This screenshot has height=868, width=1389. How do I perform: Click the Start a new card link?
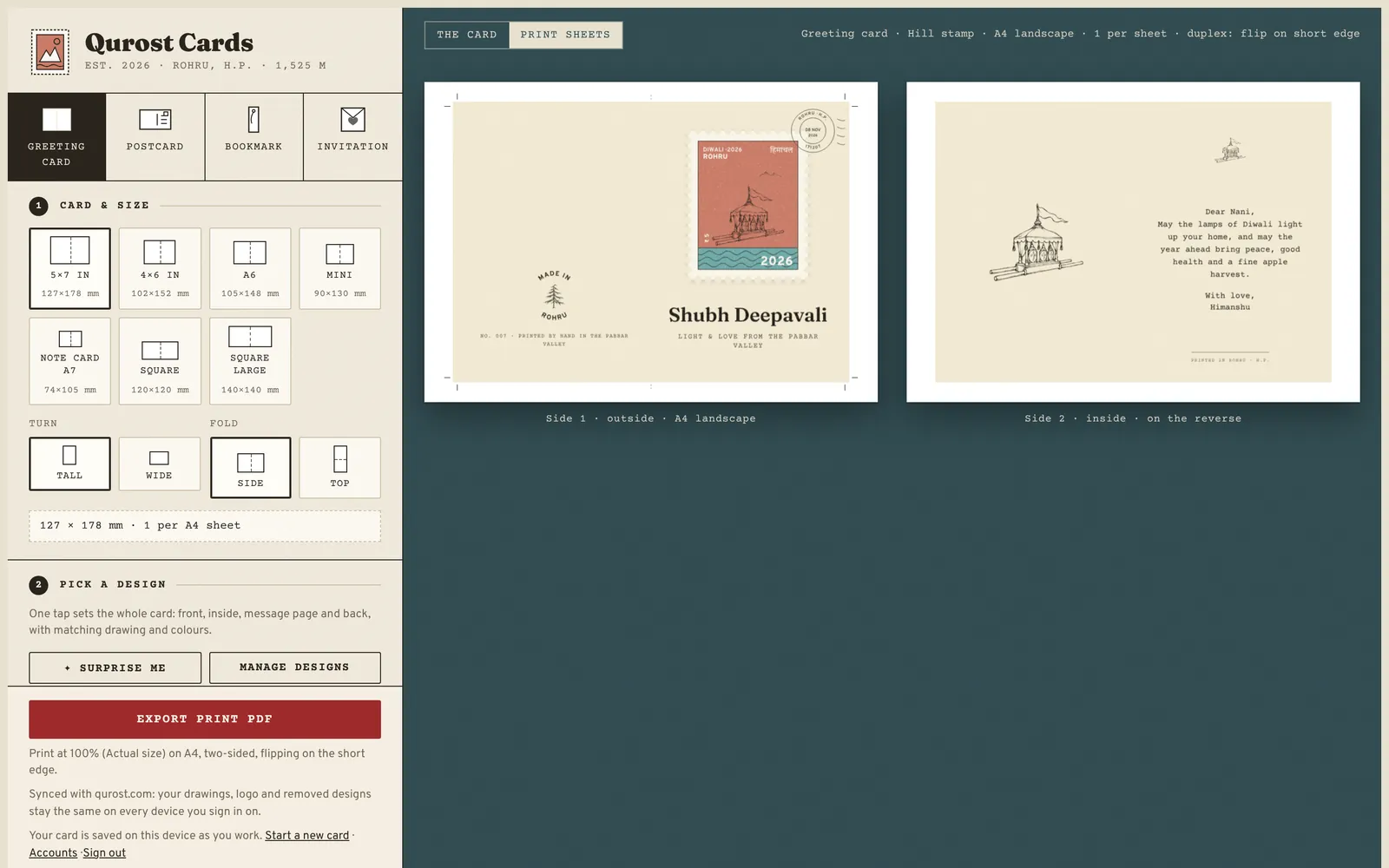(x=307, y=836)
